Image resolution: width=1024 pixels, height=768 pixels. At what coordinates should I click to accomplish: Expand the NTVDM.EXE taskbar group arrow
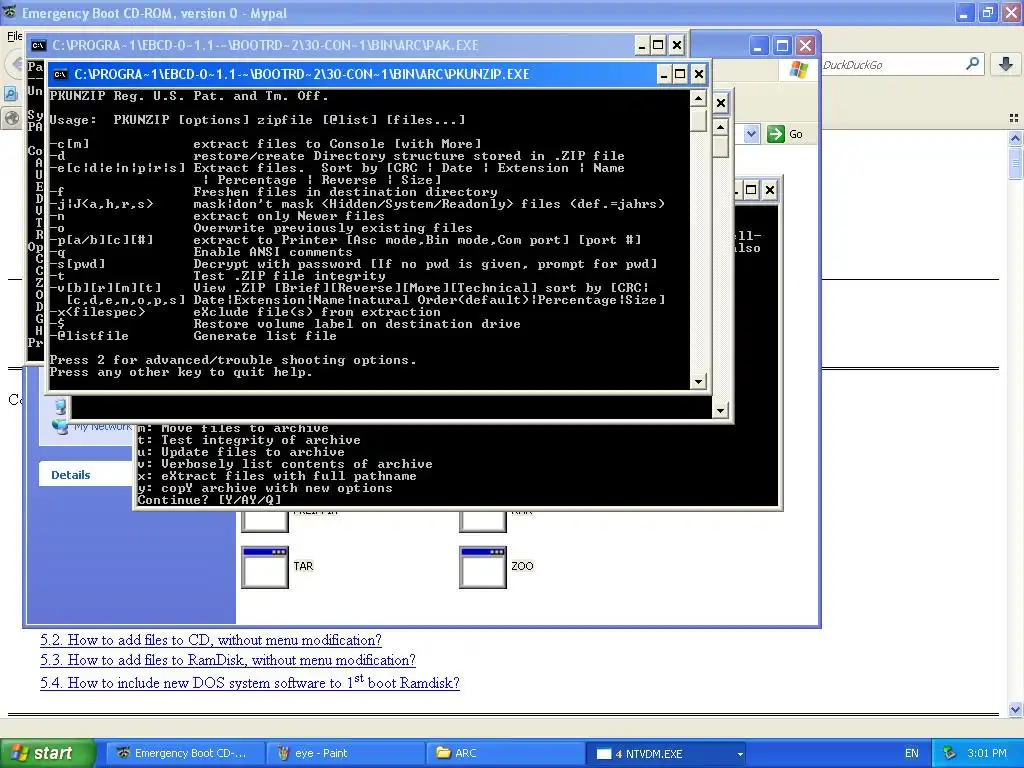pyautogui.click(x=740, y=754)
